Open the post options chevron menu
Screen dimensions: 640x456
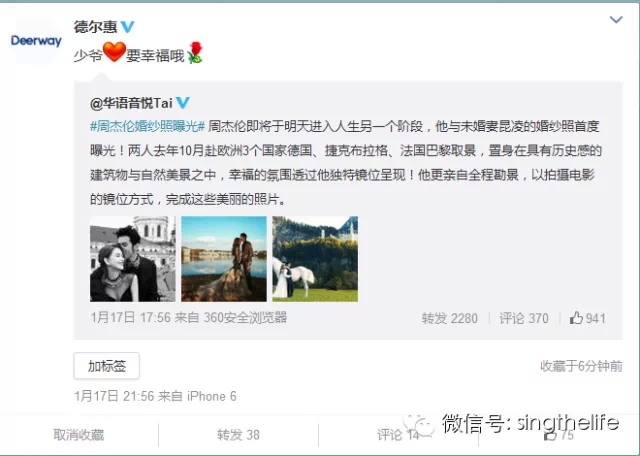pos(616,19)
